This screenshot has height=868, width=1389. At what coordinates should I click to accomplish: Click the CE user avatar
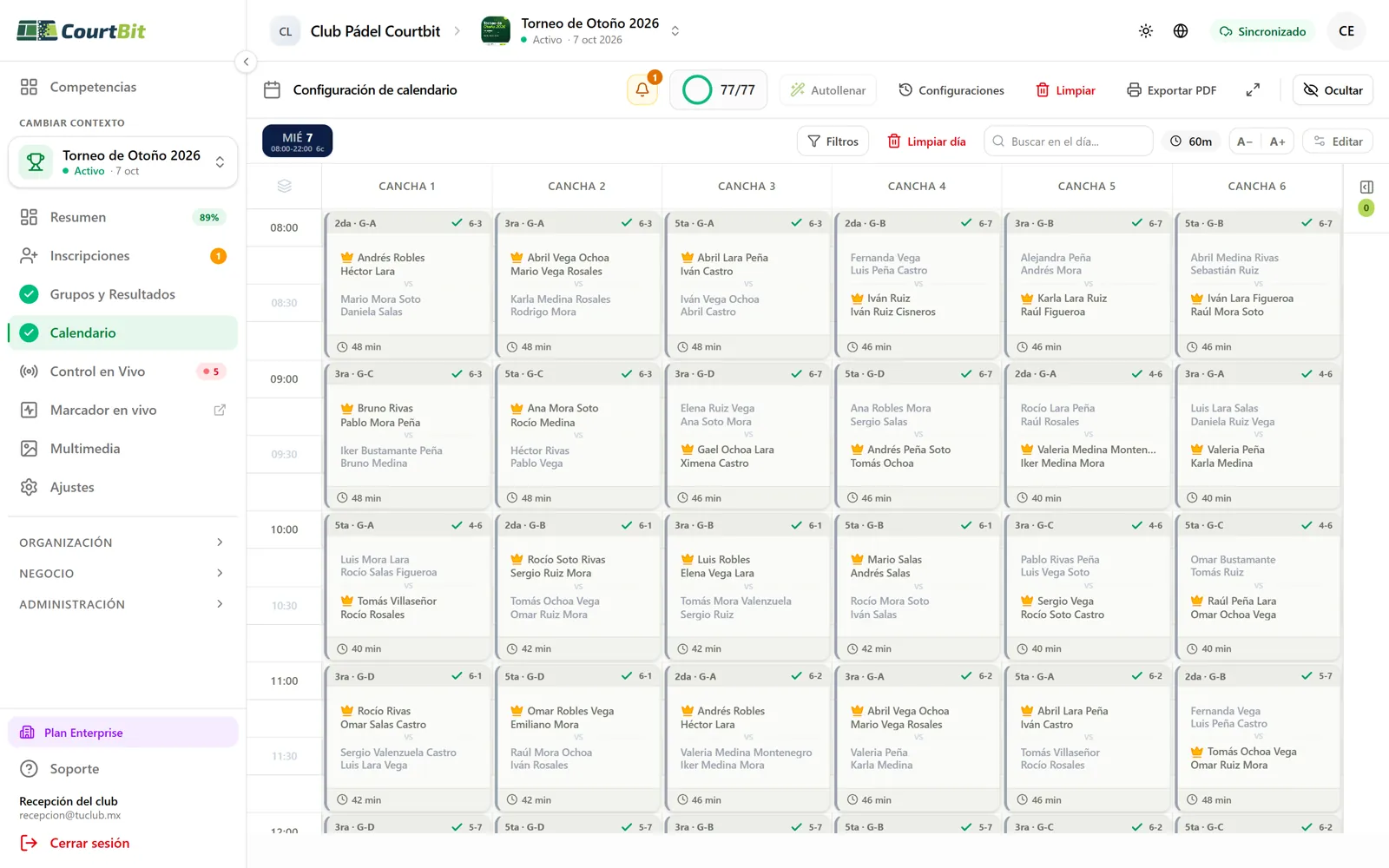(1346, 31)
